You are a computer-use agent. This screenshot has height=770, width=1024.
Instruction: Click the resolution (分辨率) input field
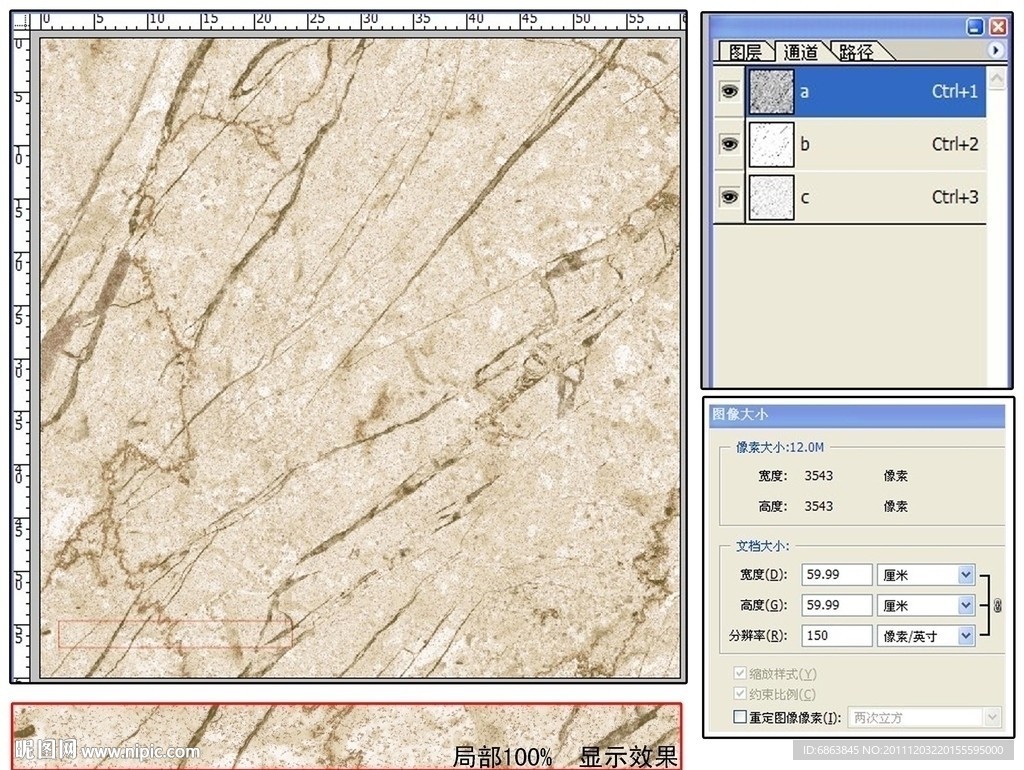(x=836, y=635)
